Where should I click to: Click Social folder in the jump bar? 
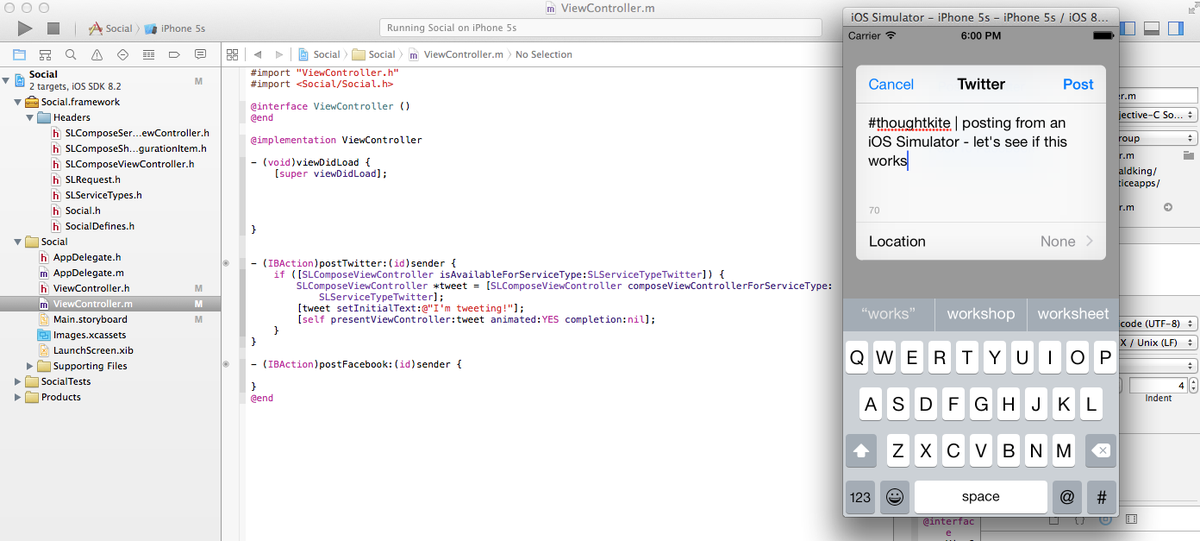373,54
